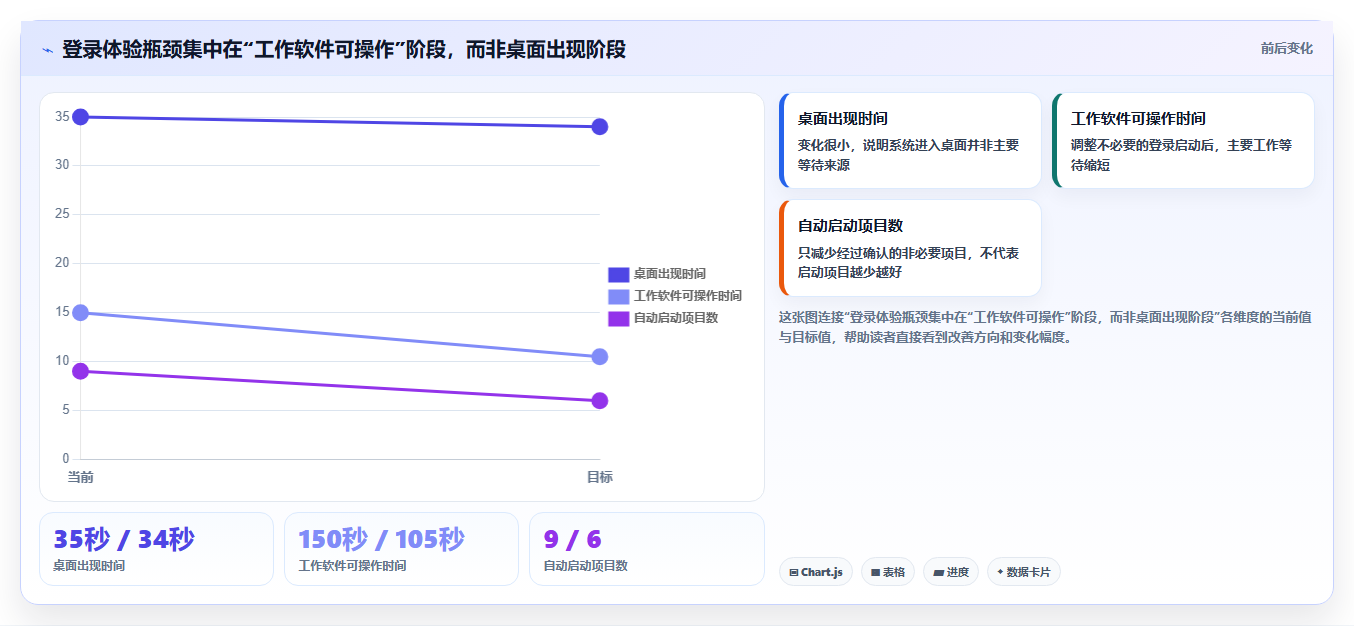Select the 自动启动项目数 point at 当前

click(81, 371)
